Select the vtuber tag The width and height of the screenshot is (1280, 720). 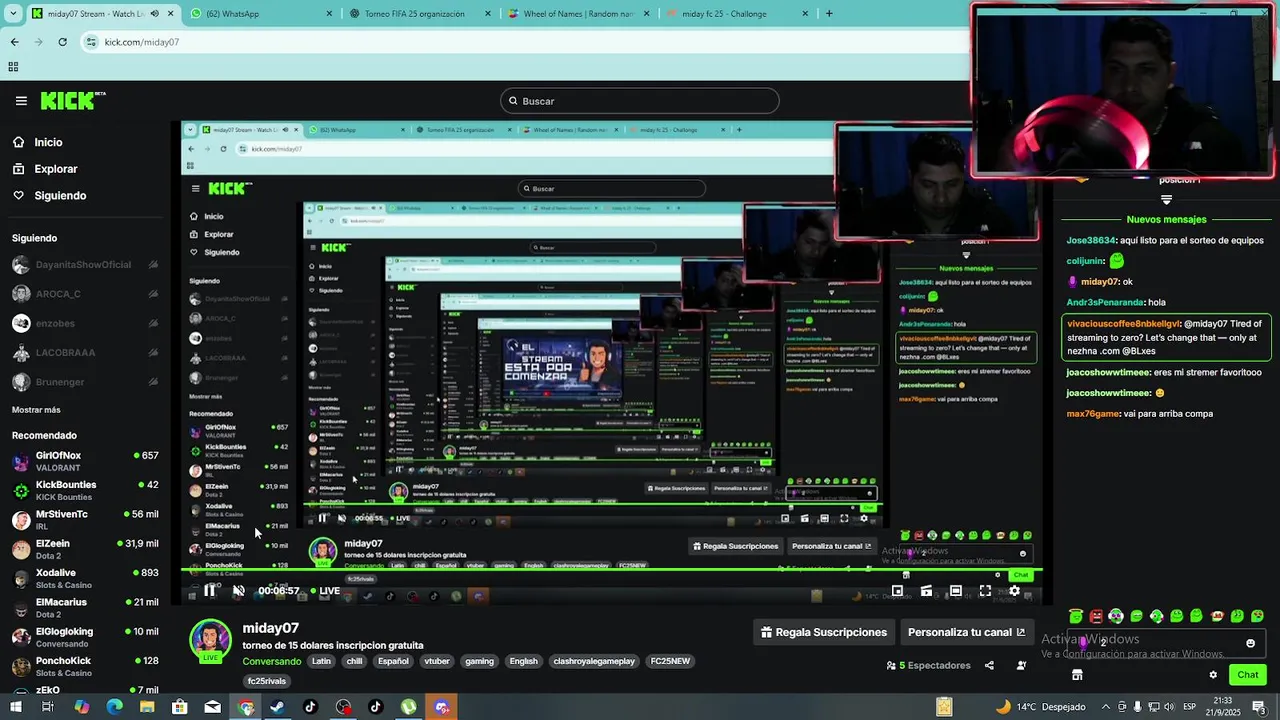pyautogui.click(x=437, y=661)
